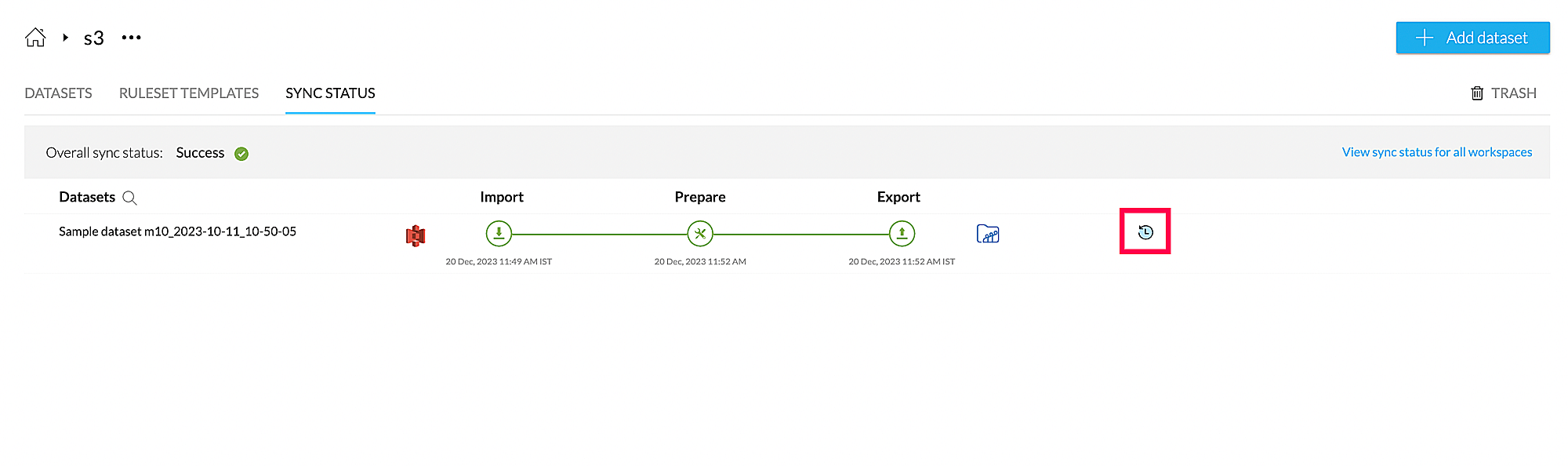The width and height of the screenshot is (1568, 466).
Task: Click the trash can icon
Action: click(1477, 93)
